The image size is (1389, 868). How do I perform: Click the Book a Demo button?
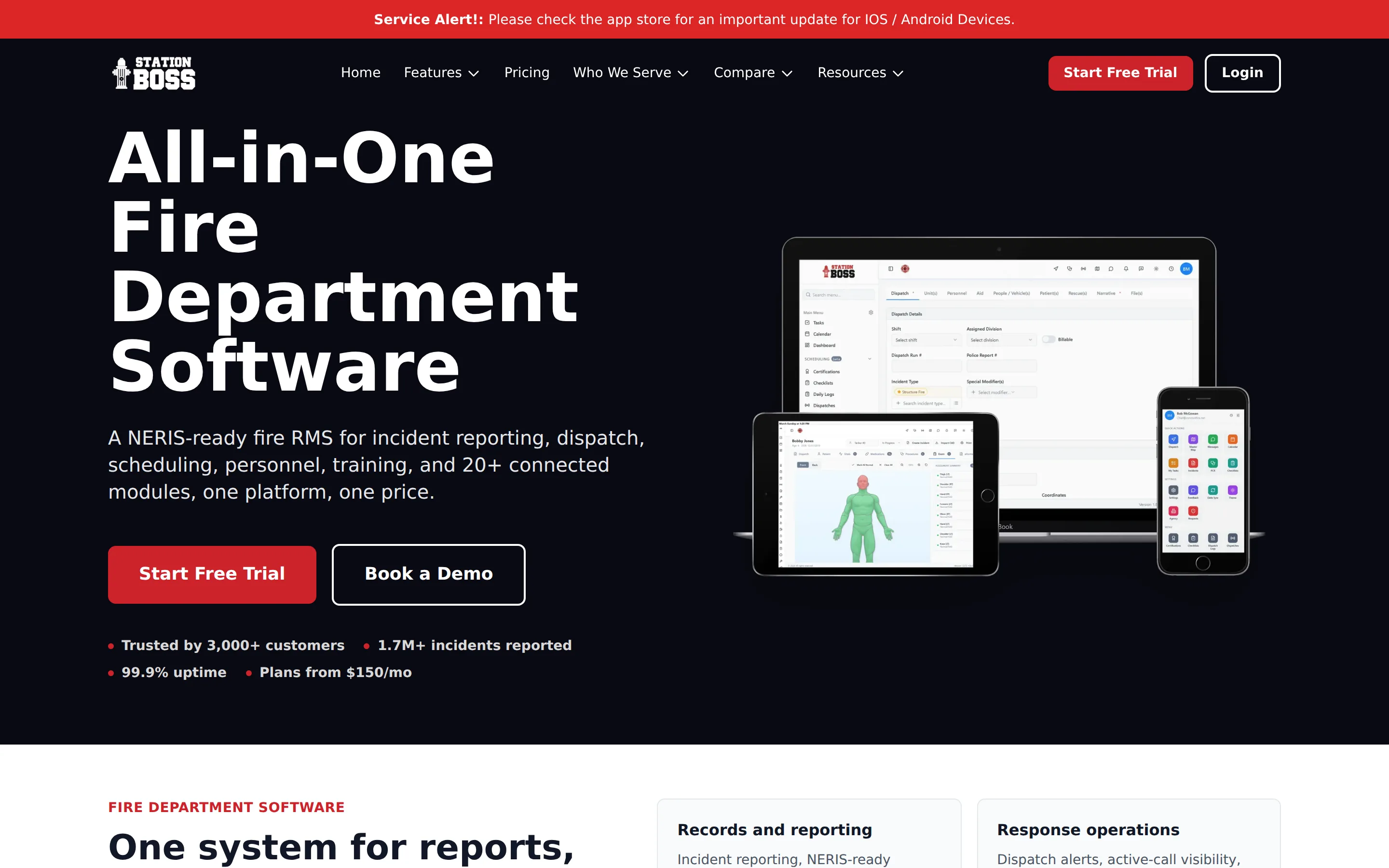429,574
